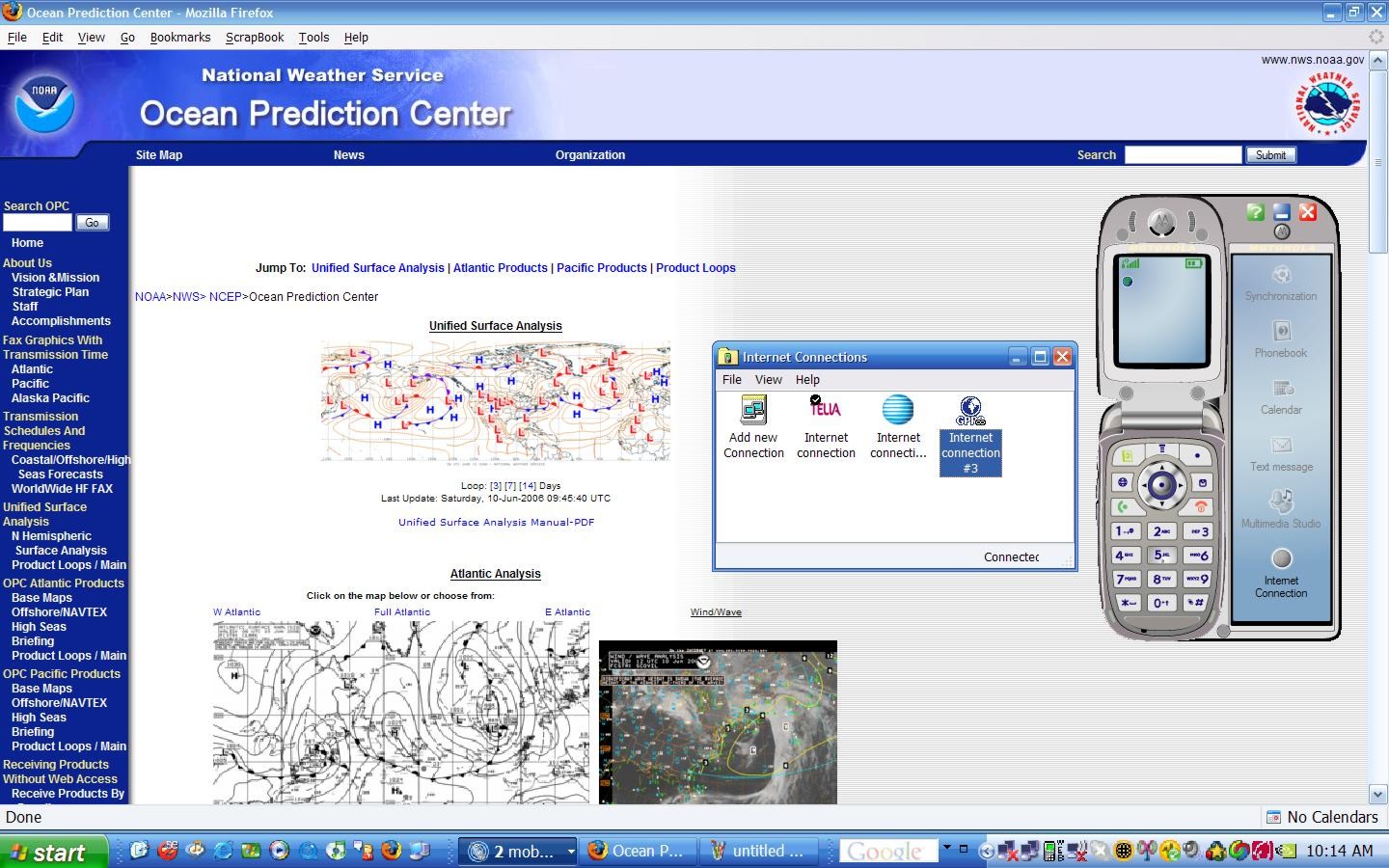1389x868 pixels.
Task: Launch Multimedia Studio in Motorola panel
Action: [x=1281, y=509]
